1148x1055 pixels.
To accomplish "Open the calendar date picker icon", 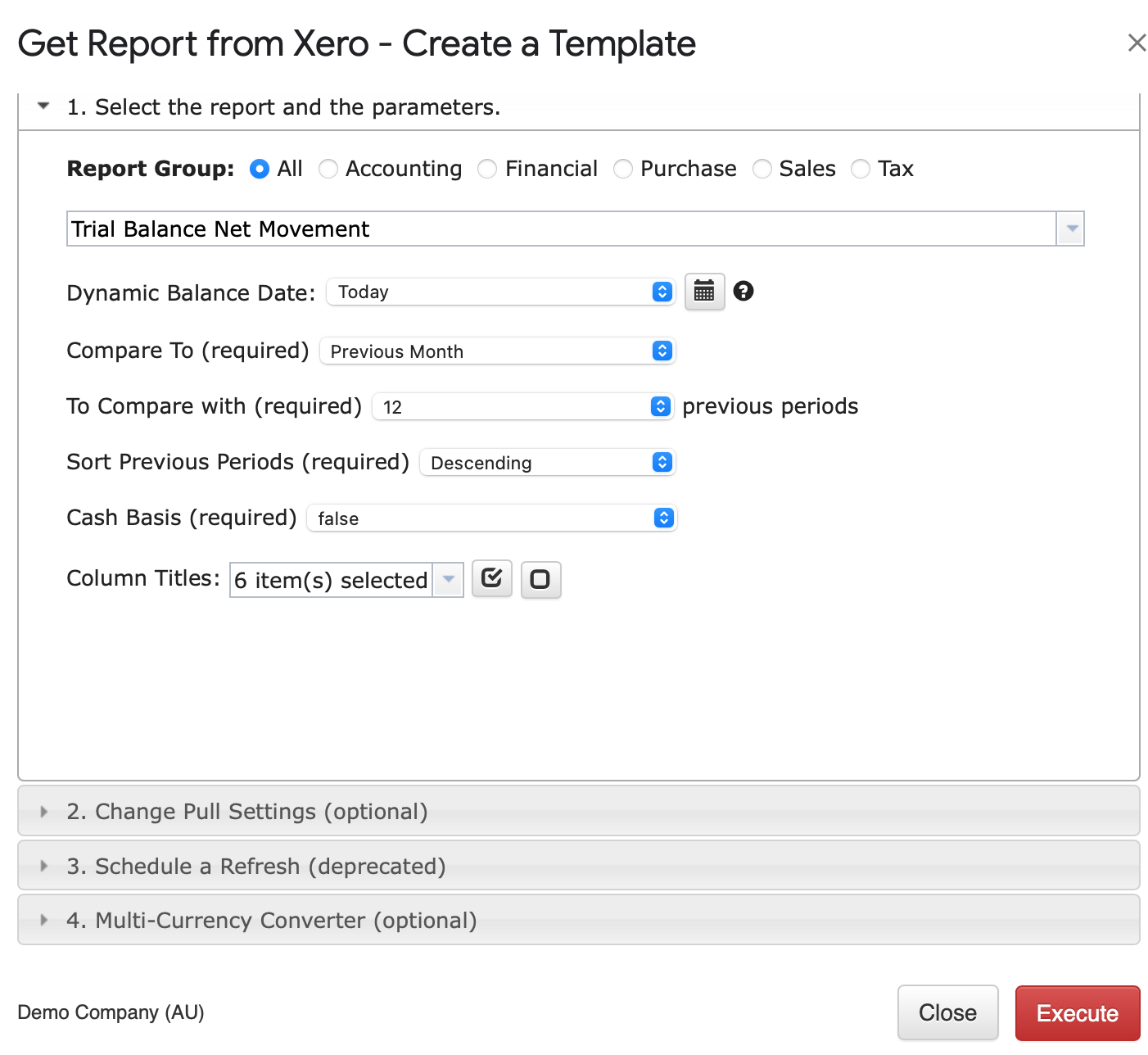I will pyautogui.click(x=704, y=292).
